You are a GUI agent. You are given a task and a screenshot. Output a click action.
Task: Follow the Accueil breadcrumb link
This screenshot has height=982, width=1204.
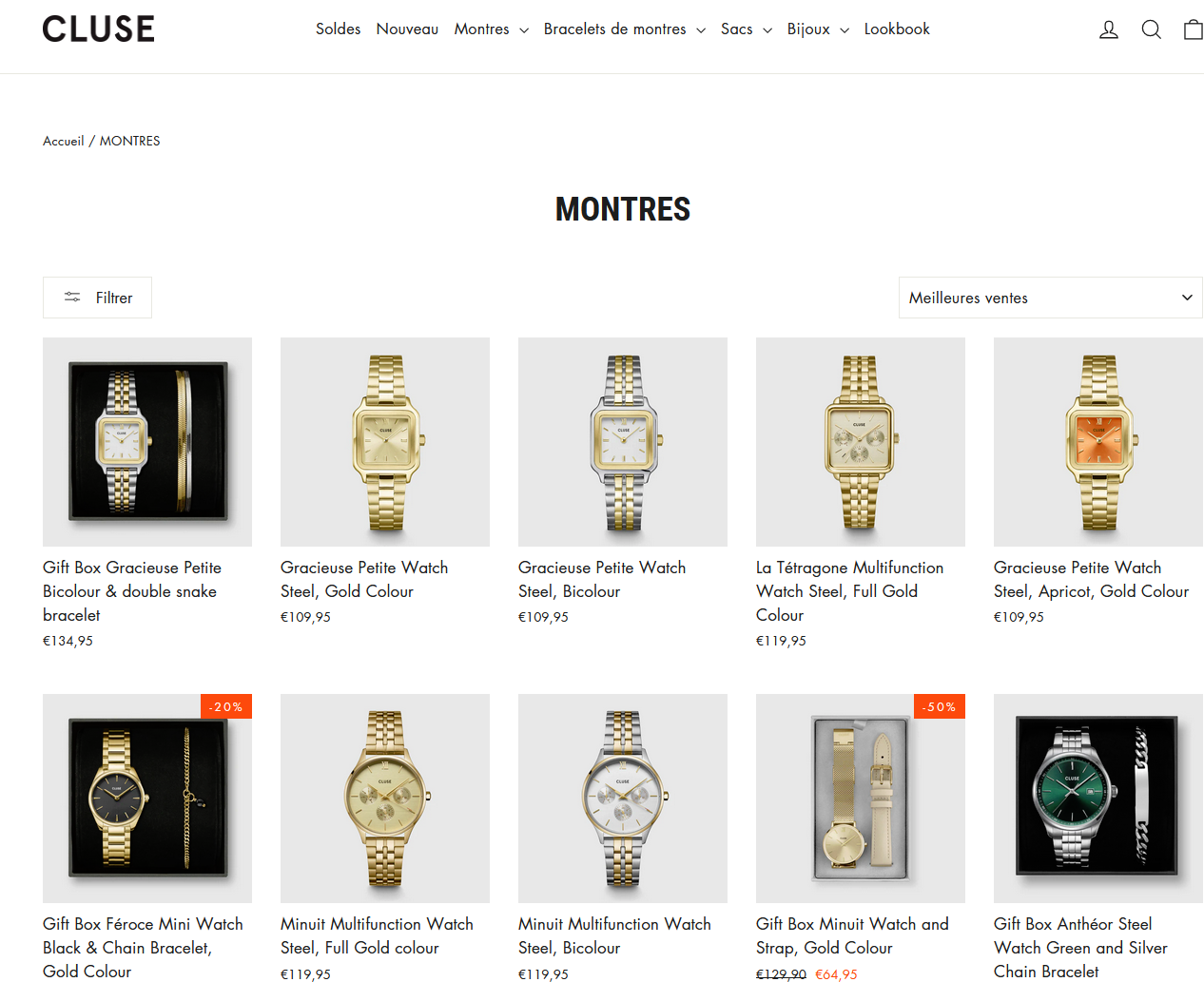pos(64,141)
